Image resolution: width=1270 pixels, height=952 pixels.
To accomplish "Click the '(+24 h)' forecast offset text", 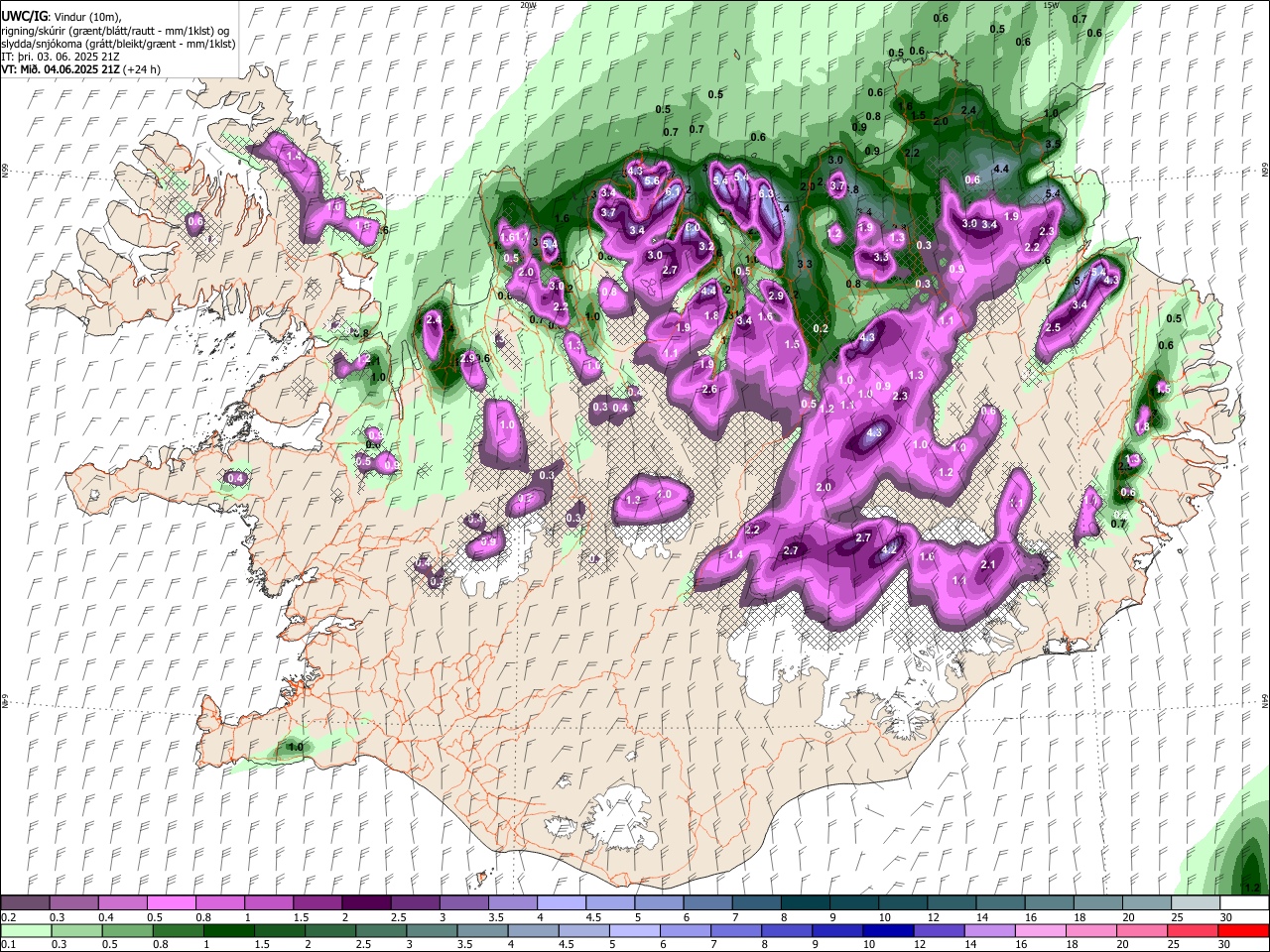I will click(x=142, y=69).
